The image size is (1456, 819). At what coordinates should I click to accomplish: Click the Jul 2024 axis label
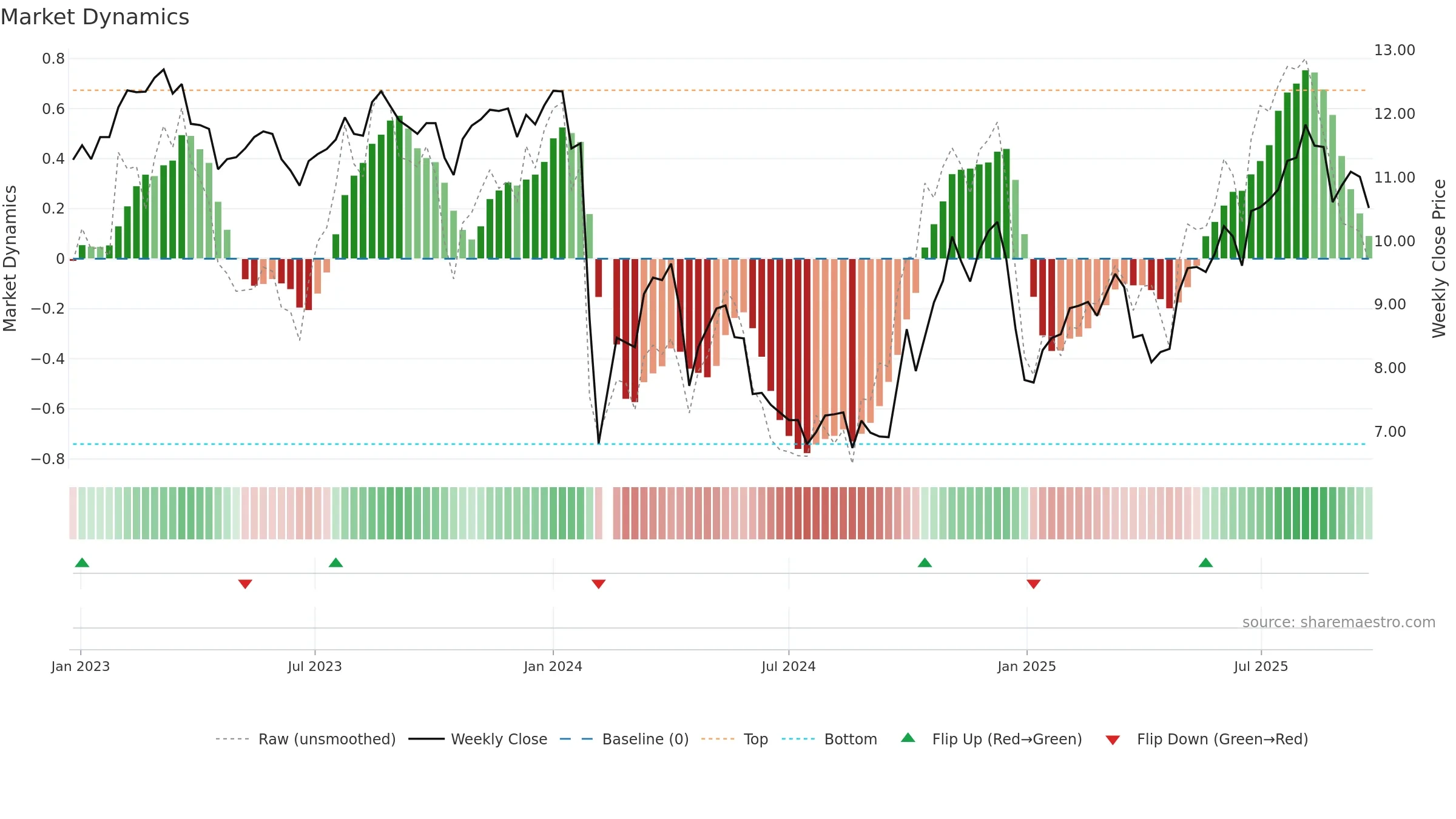pyautogui.click(x=789, y=666)
